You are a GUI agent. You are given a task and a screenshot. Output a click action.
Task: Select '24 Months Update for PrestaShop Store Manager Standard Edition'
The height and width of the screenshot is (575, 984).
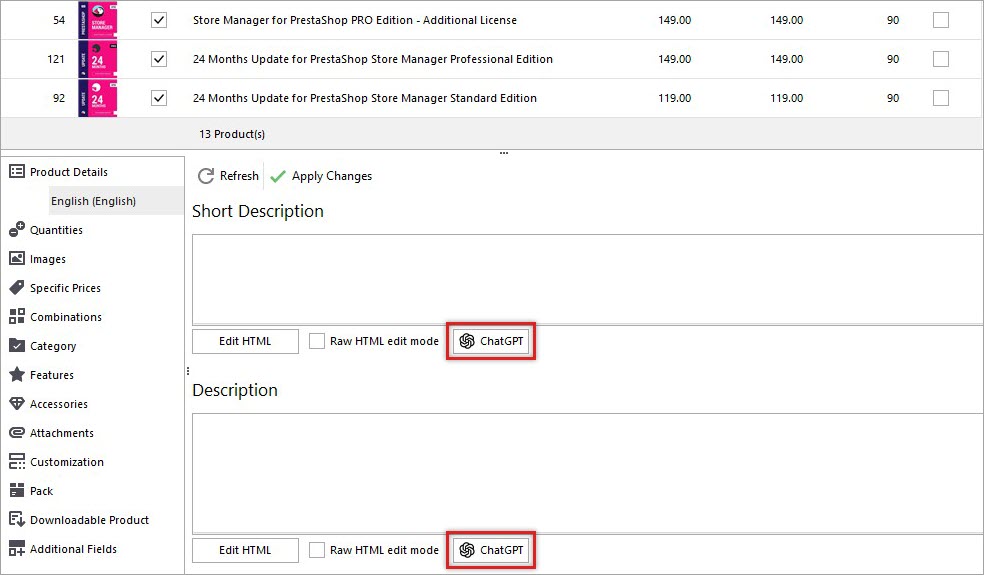click(x=365, y=98)
